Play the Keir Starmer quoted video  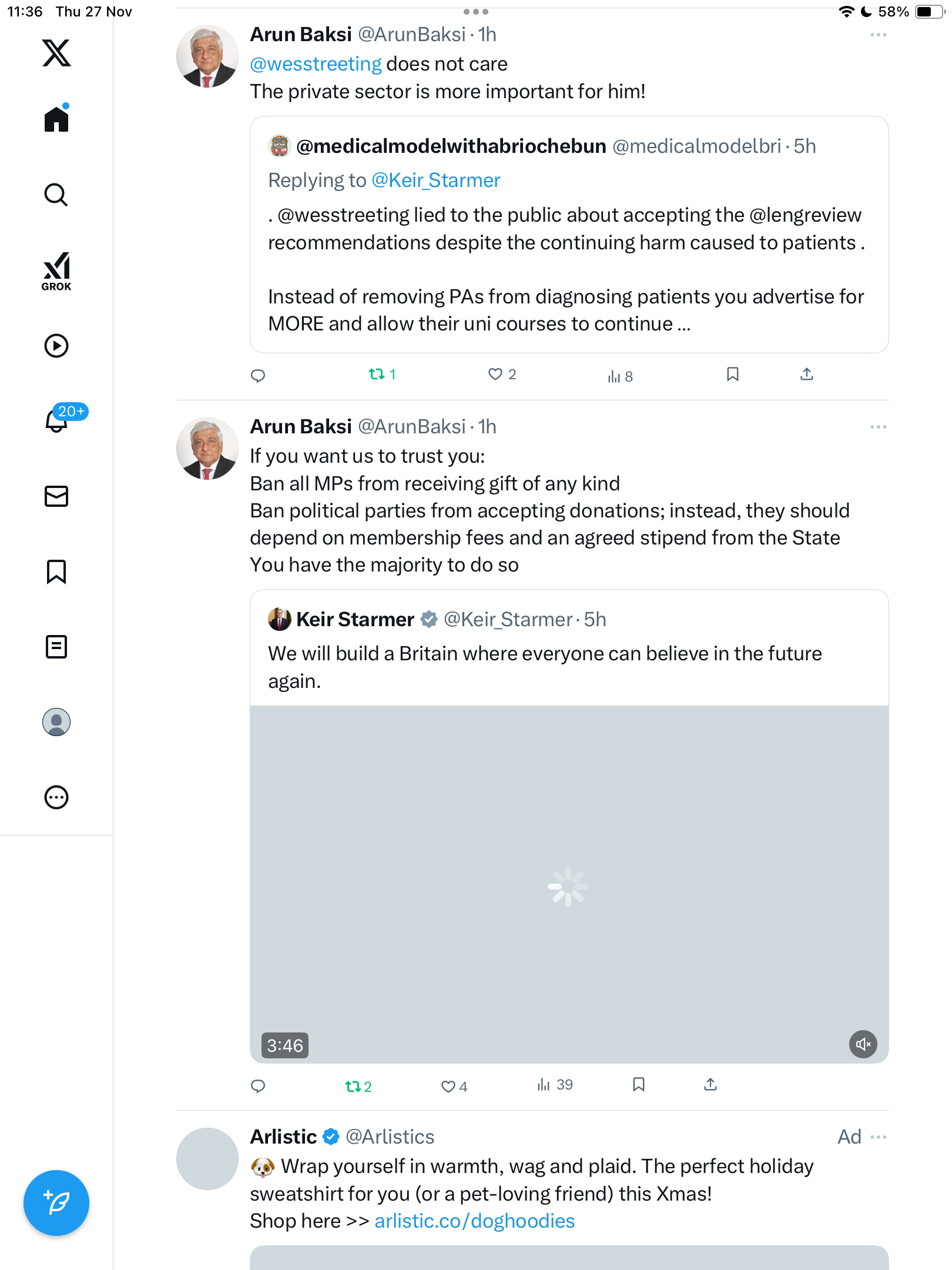click(x=568, y=886)
